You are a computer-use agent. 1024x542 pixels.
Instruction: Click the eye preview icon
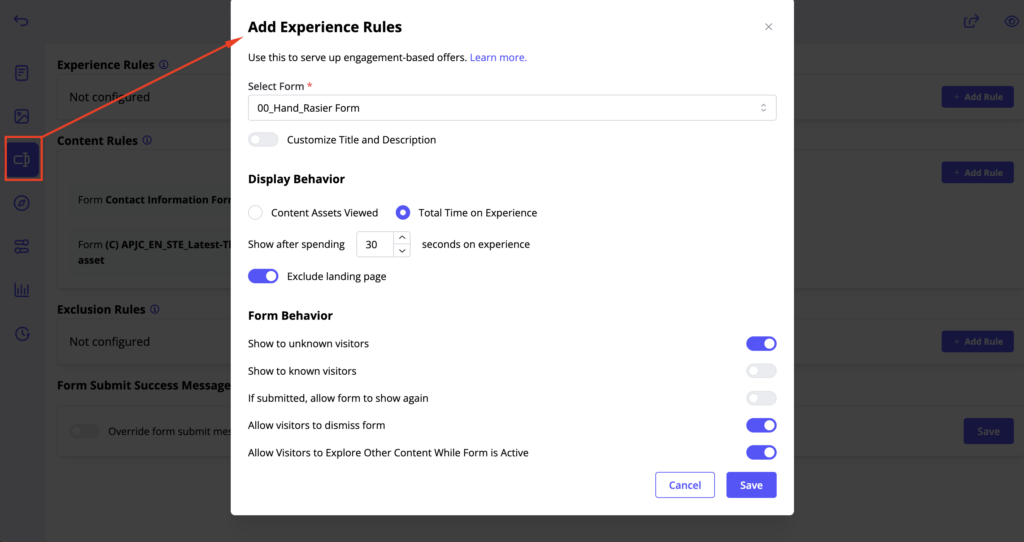pos(1011,21)
